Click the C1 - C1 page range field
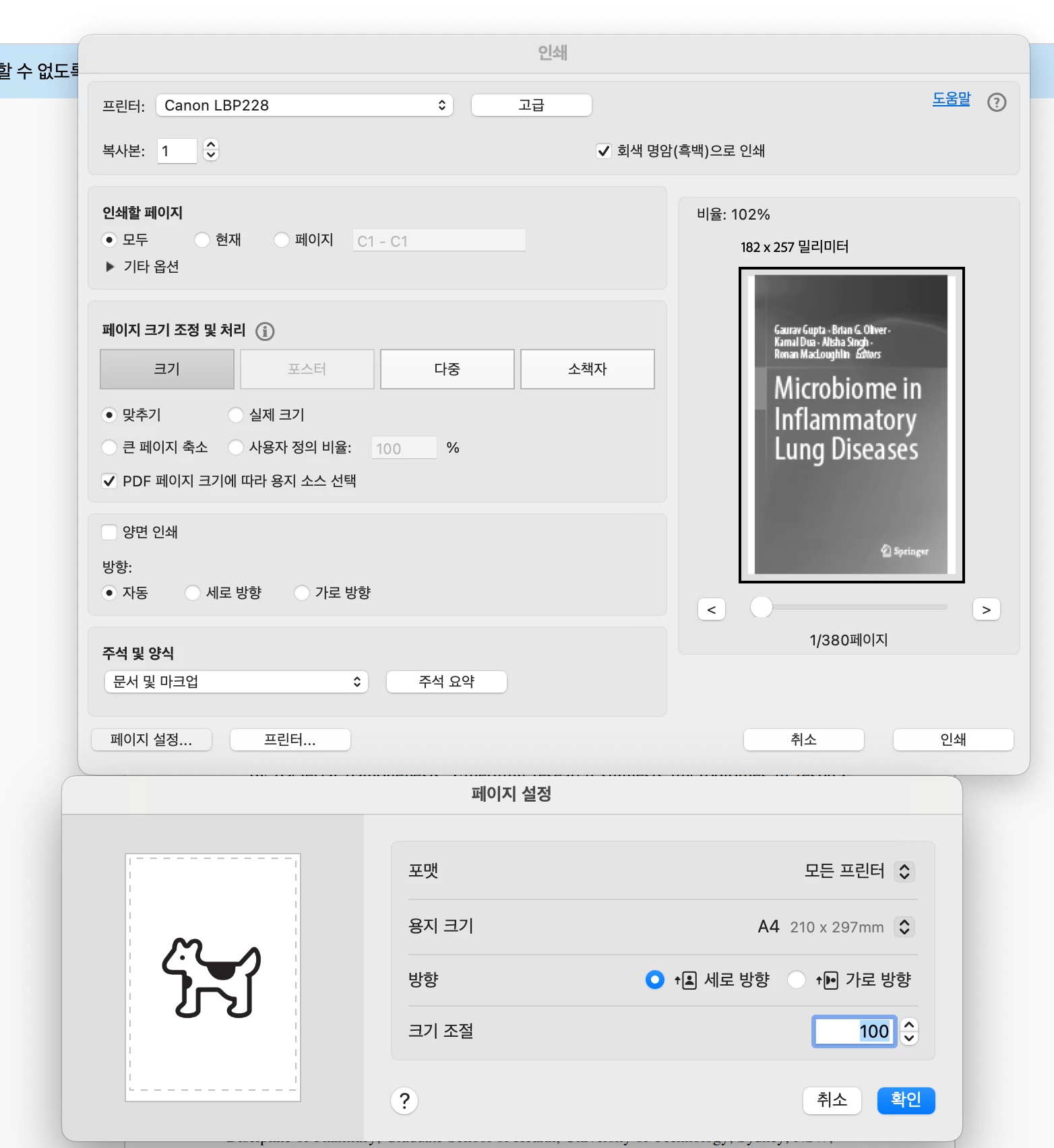Image resolution: width=1054 pixels, height=1148 pixels. click(439, 241)
